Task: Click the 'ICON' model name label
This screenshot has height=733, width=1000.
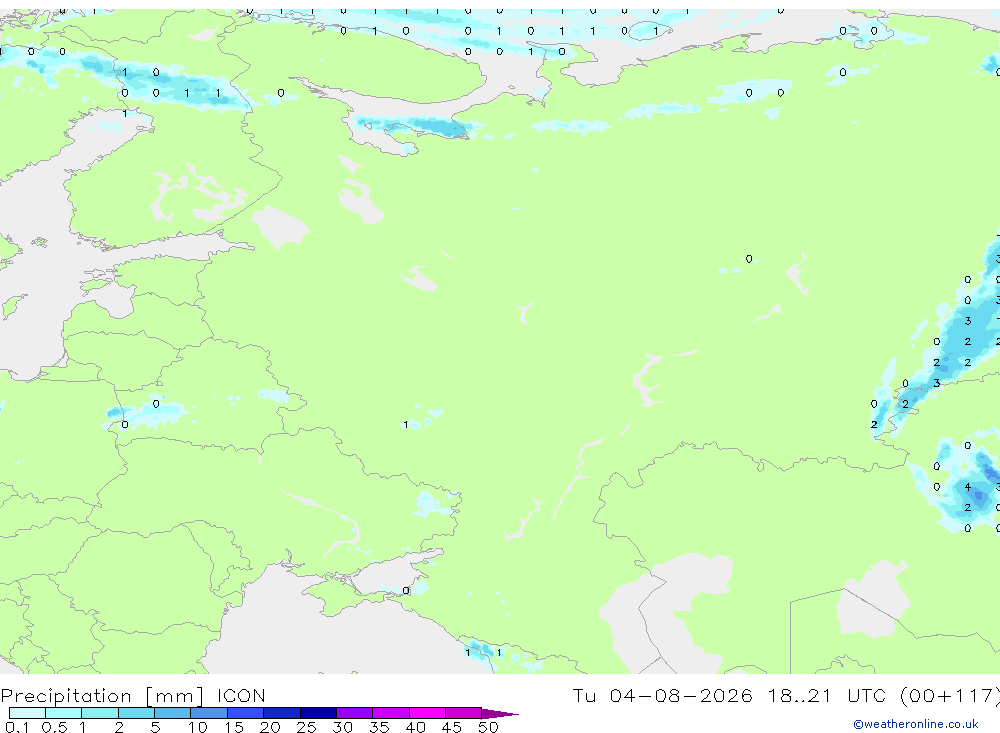Action: (241, 695)
